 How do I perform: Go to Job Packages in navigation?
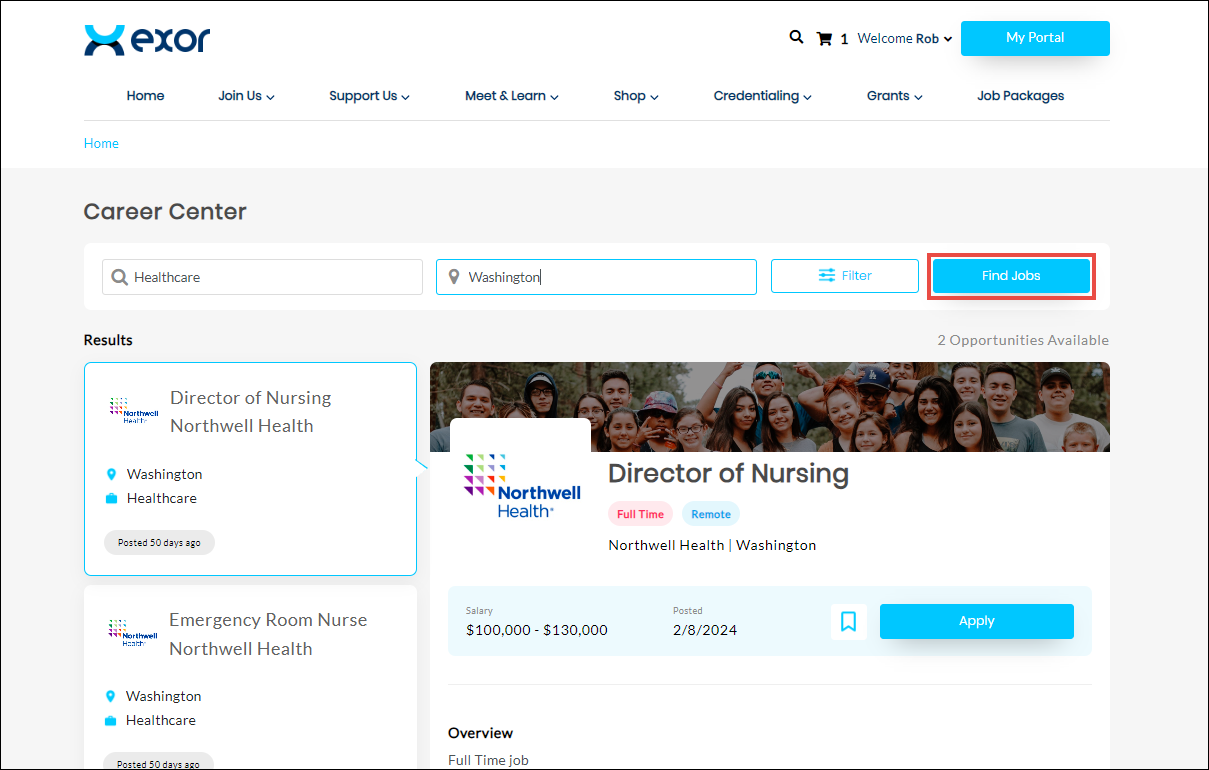1020,96
